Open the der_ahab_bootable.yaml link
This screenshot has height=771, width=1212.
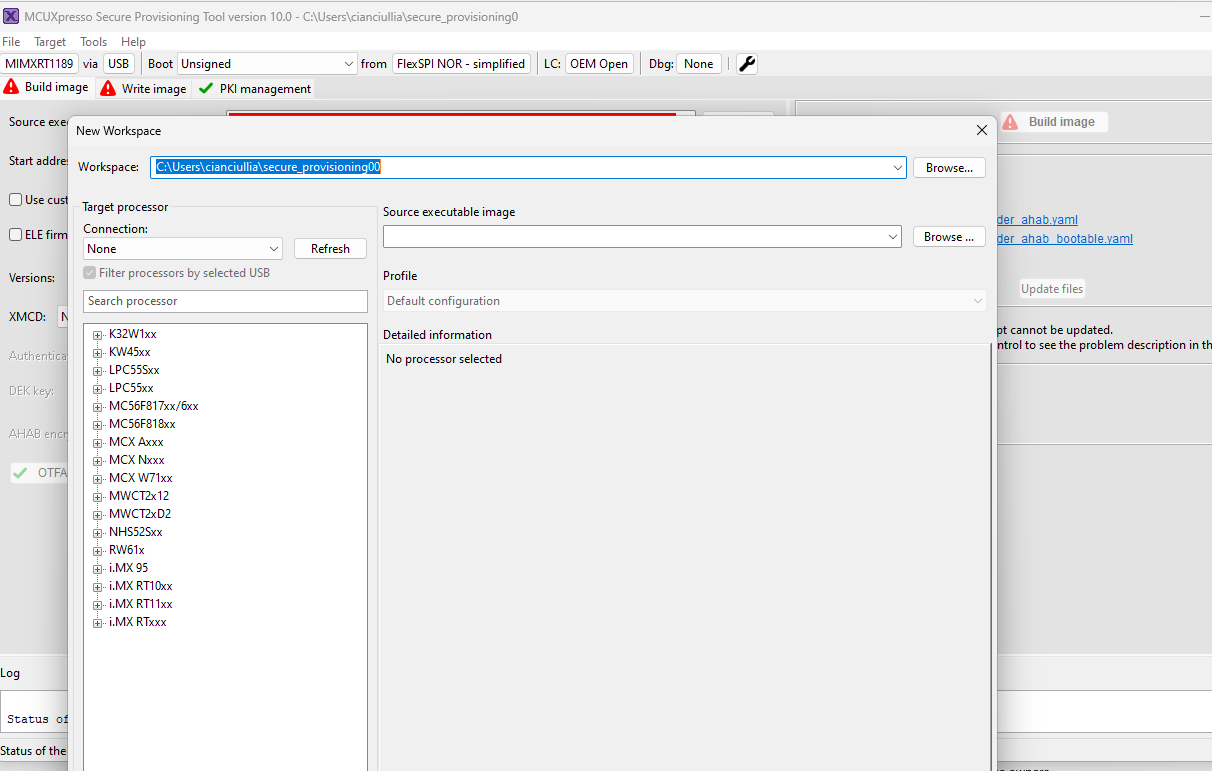1065,238
